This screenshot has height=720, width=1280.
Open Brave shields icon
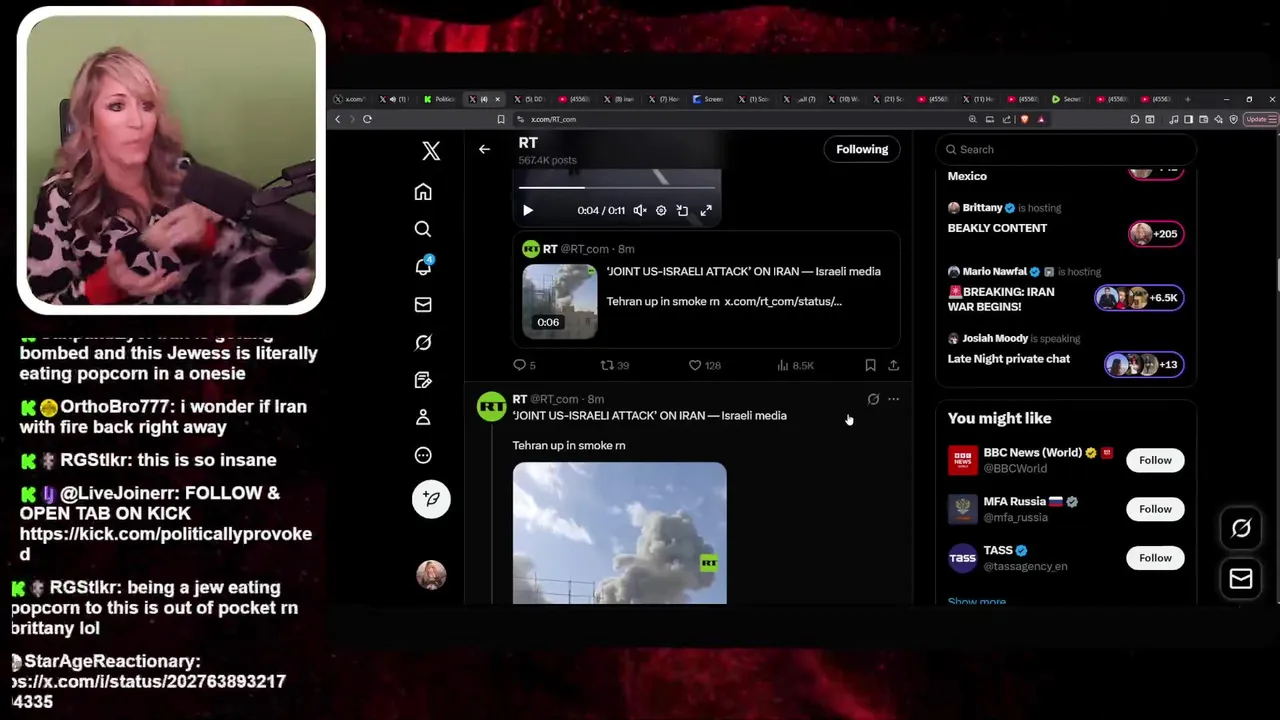1024,119
